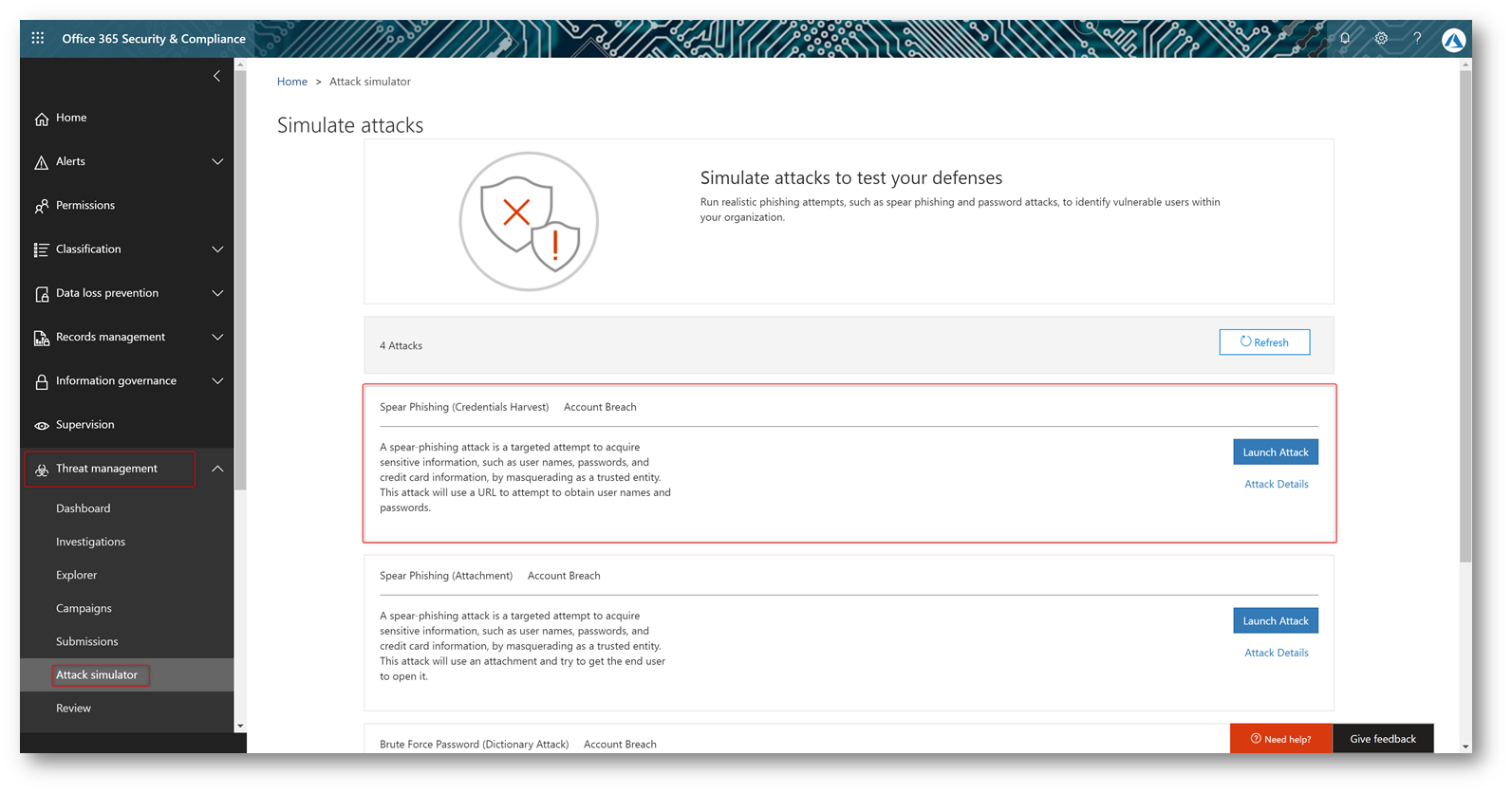Click the Simulate attacks page heading
The height and width of the screenshot is (793, 1512).
click(x=350, y=125)
